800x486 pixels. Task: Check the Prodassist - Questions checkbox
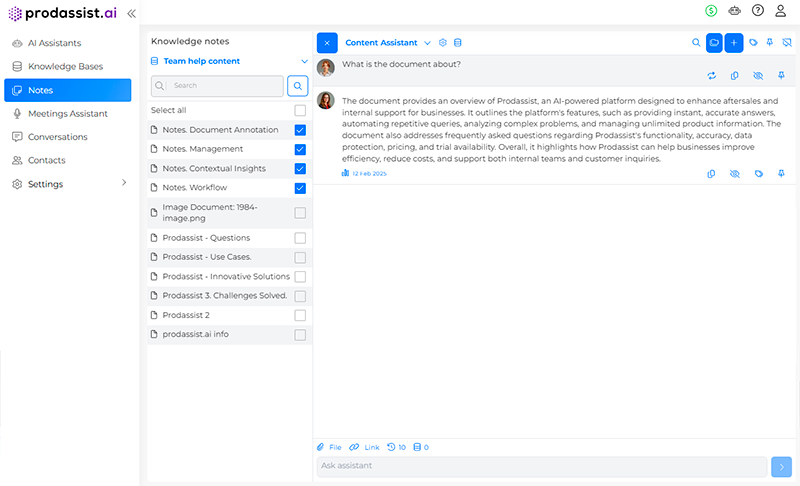(300, 238)
